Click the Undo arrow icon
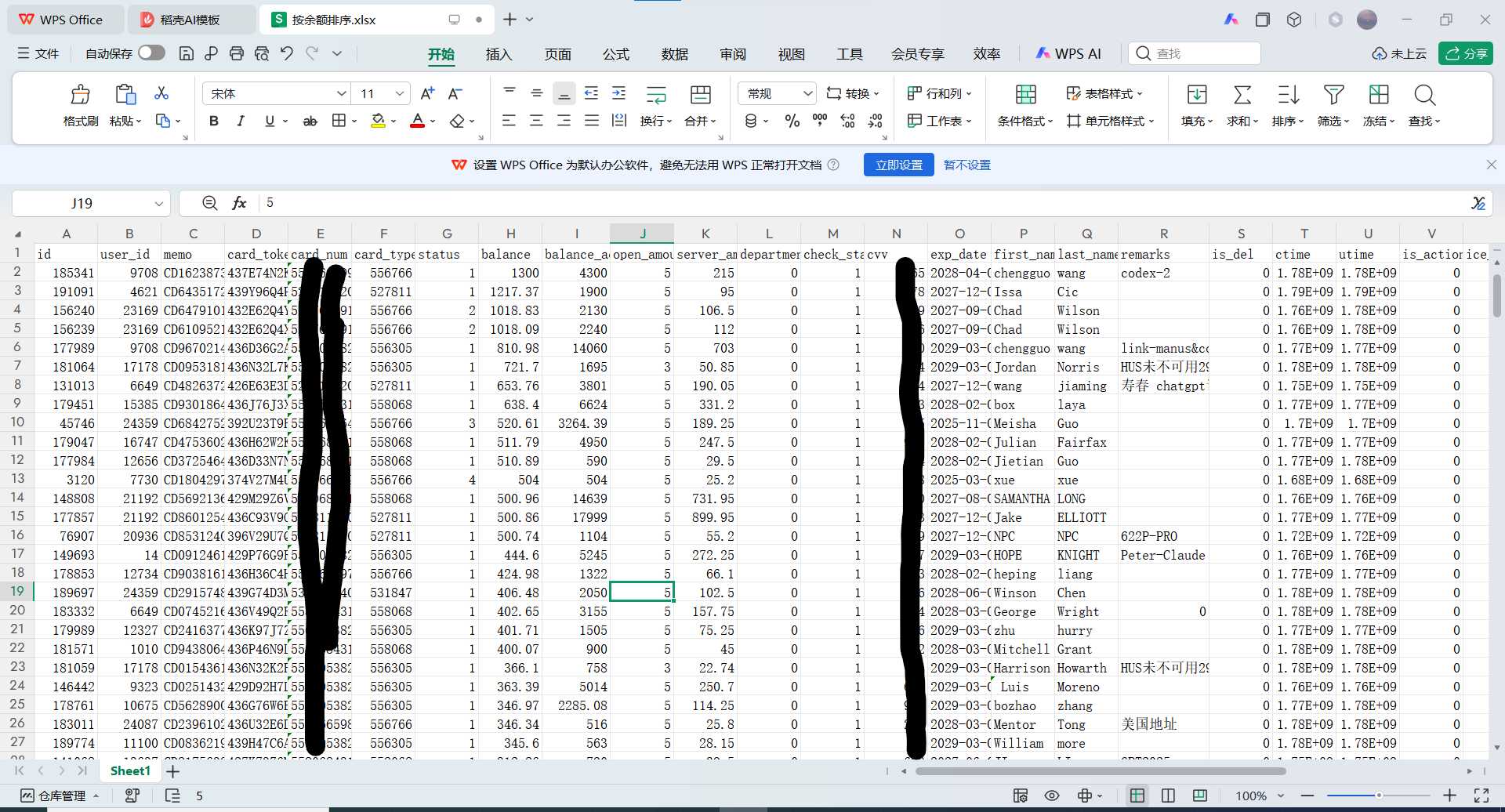 (x=287, y=53)
